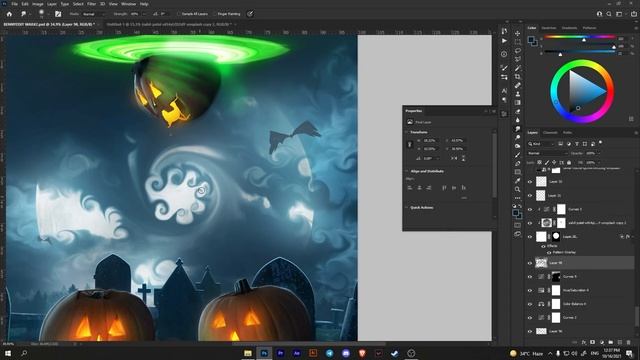Open the Windows Start menu
640x360 pixels.
(x=8, y=353)
